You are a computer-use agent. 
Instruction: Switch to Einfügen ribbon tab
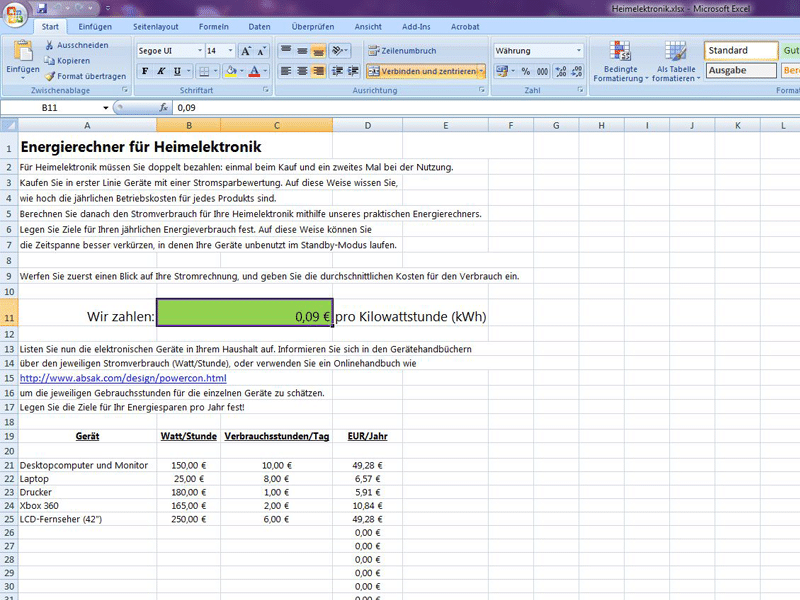[x=95, y=27]
